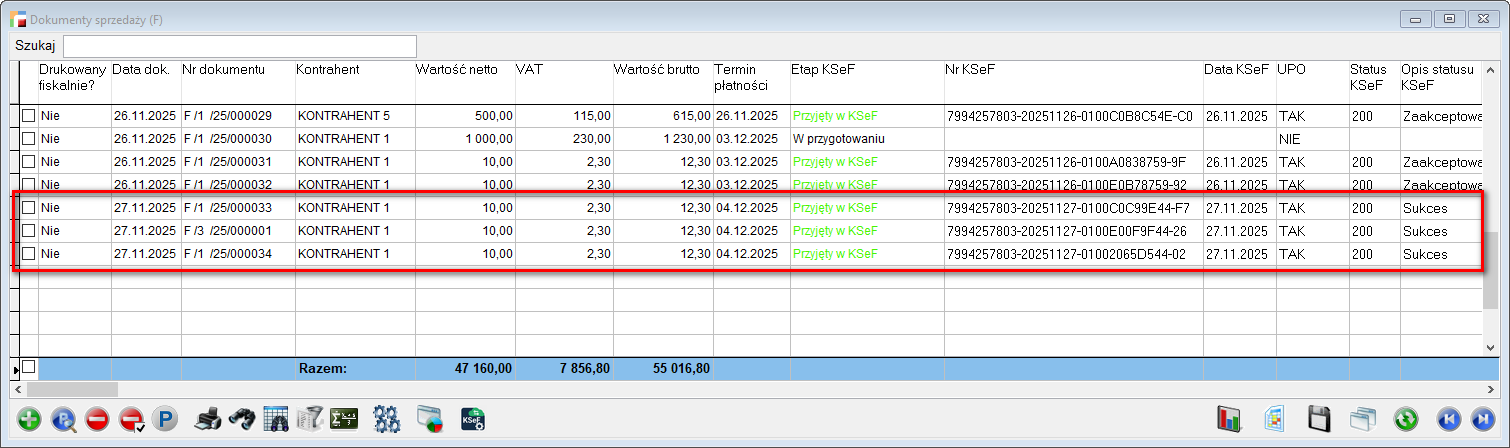
Task: Click inside the Szukaj search field
Action: (240, 46)
